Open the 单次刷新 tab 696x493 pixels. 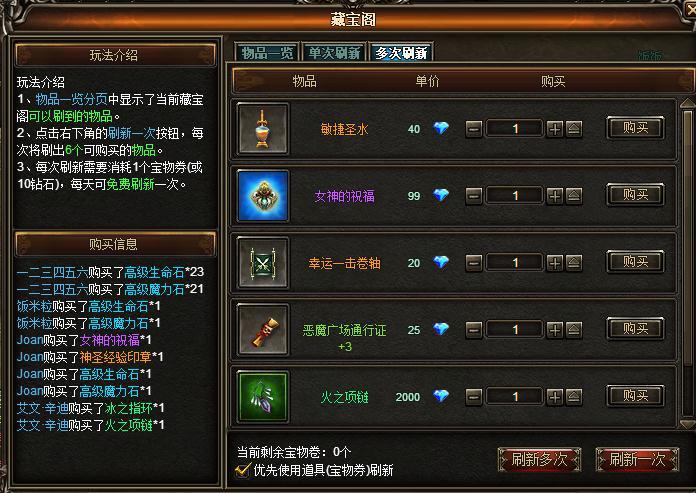coord(334,53)
